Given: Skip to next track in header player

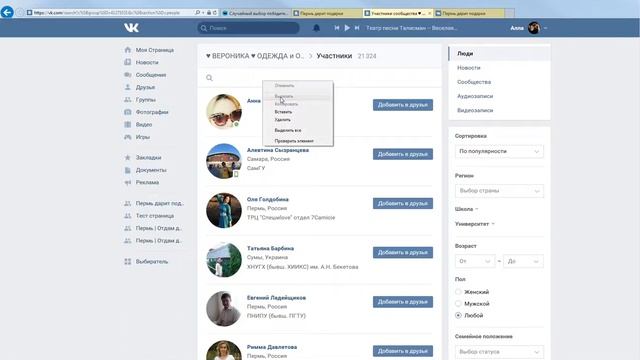Looking at the screenshot, I should coord(357,28).
